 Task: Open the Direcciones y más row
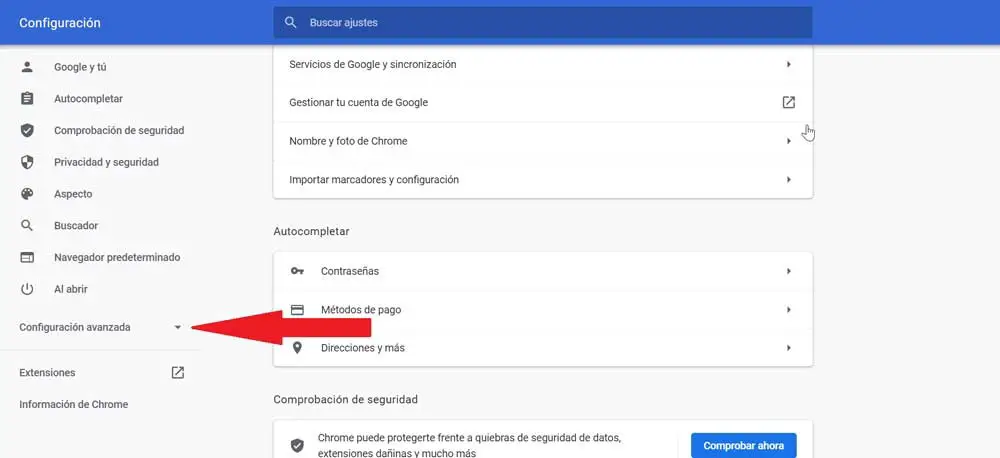(542, 348)
